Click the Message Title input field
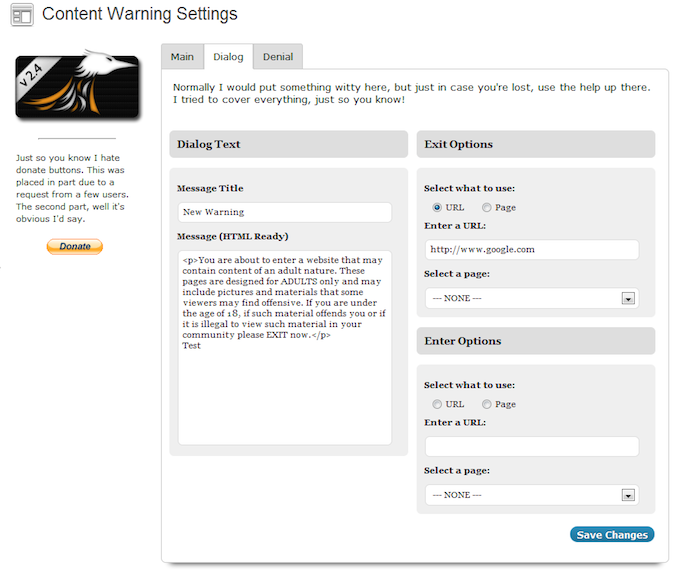The height and width of the screenshot is (575, 689). pos(284,212)
